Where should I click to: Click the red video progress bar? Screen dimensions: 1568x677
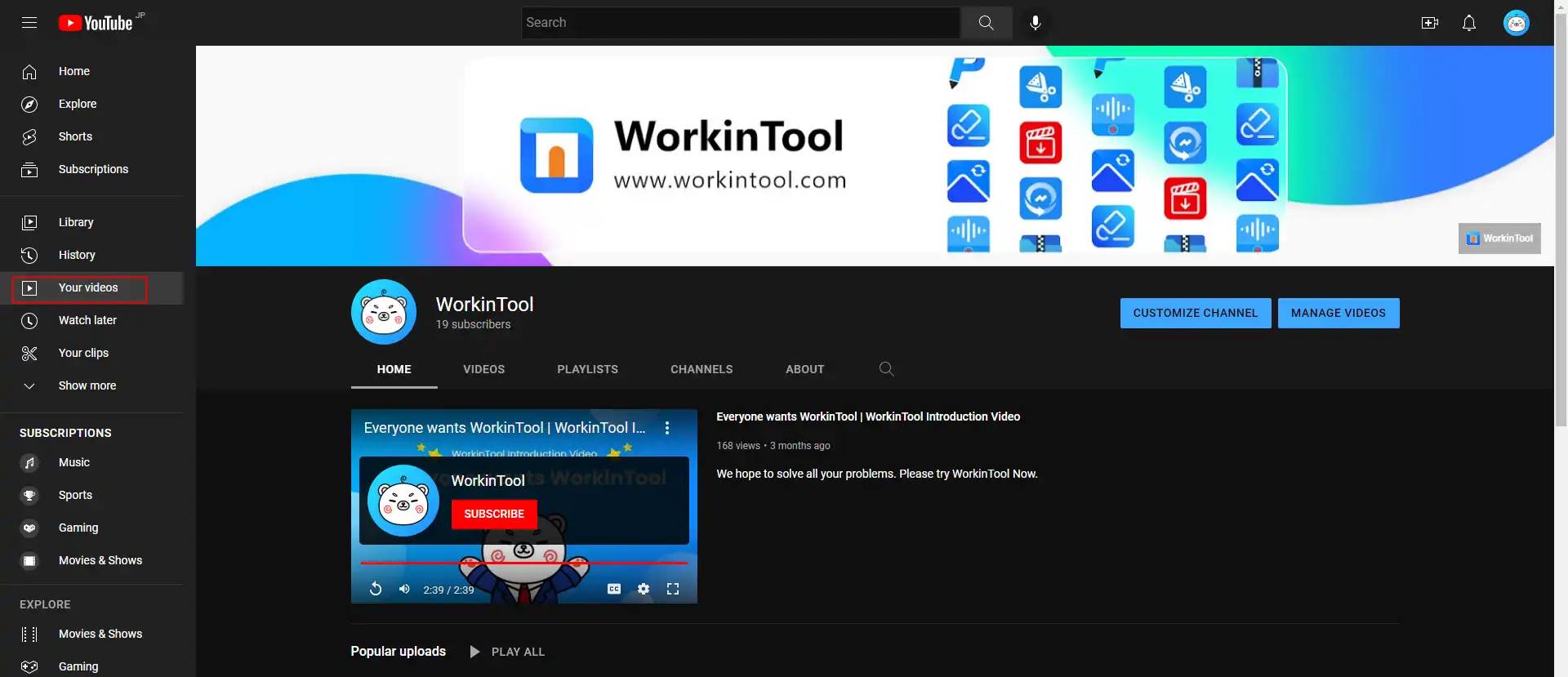524,563
